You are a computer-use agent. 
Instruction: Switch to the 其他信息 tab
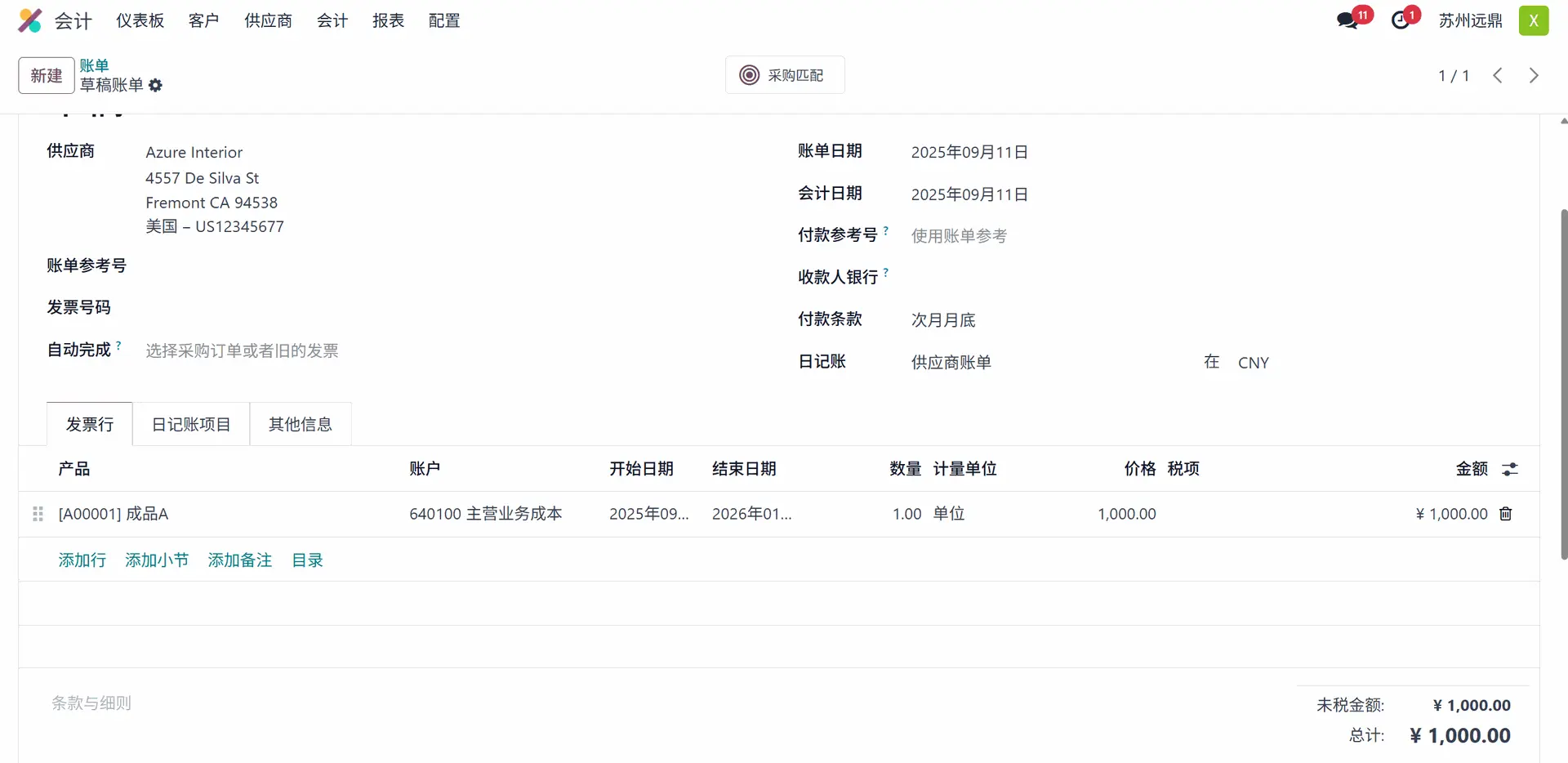(x=300, y=425)
